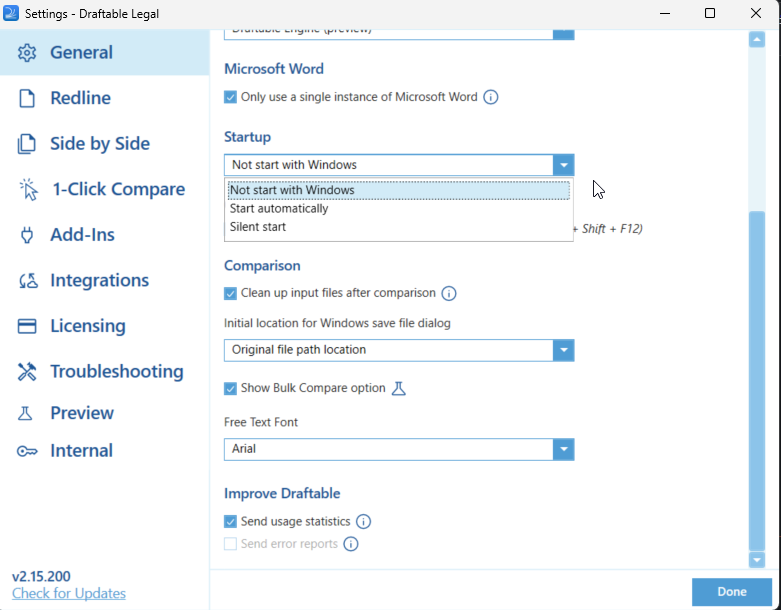Screen dimensions: 781x610
Task: Open the partially visible engine dropdown arrow at top
Action: point(563,34)
